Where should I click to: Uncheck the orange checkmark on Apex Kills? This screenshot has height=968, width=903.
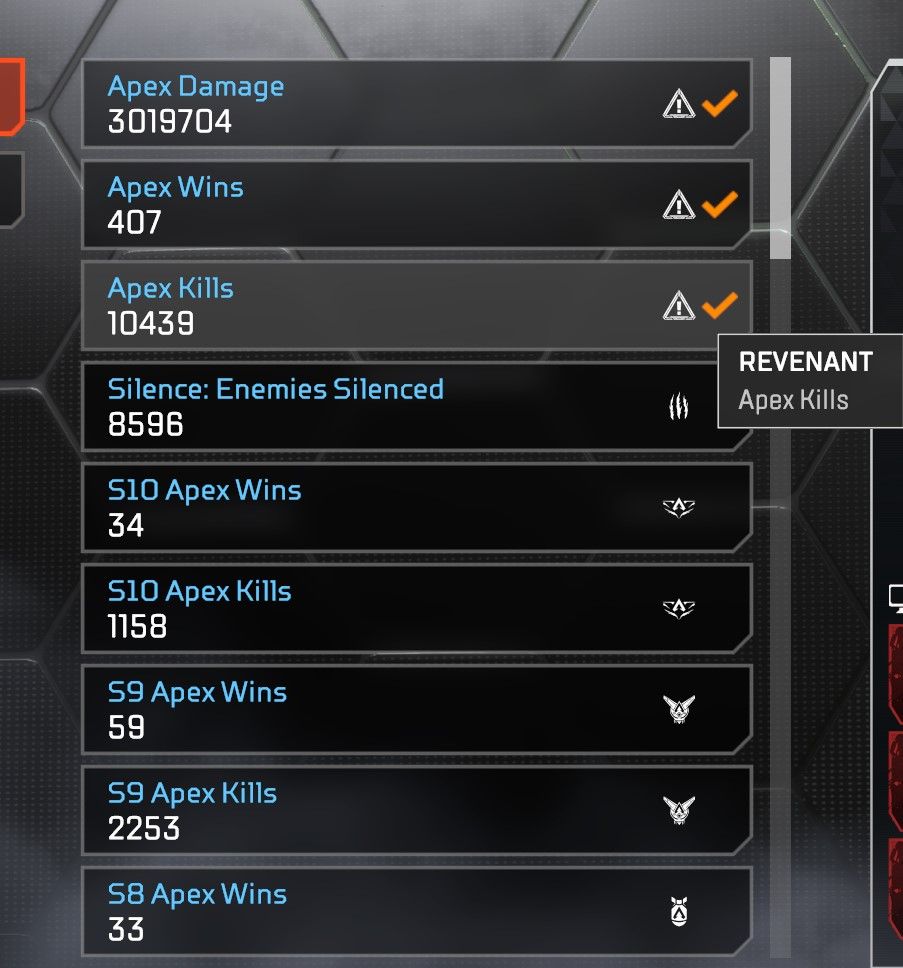[720, 305]
